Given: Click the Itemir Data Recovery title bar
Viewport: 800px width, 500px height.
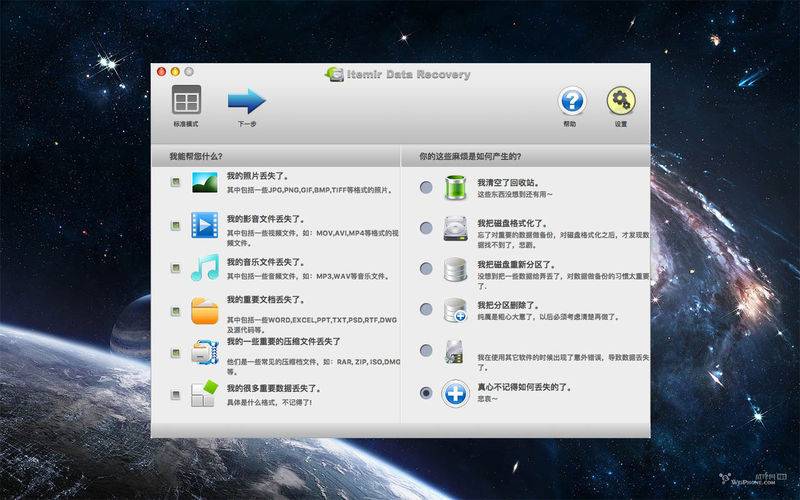Looking at the screenshot, I should [x=400, y=73].
